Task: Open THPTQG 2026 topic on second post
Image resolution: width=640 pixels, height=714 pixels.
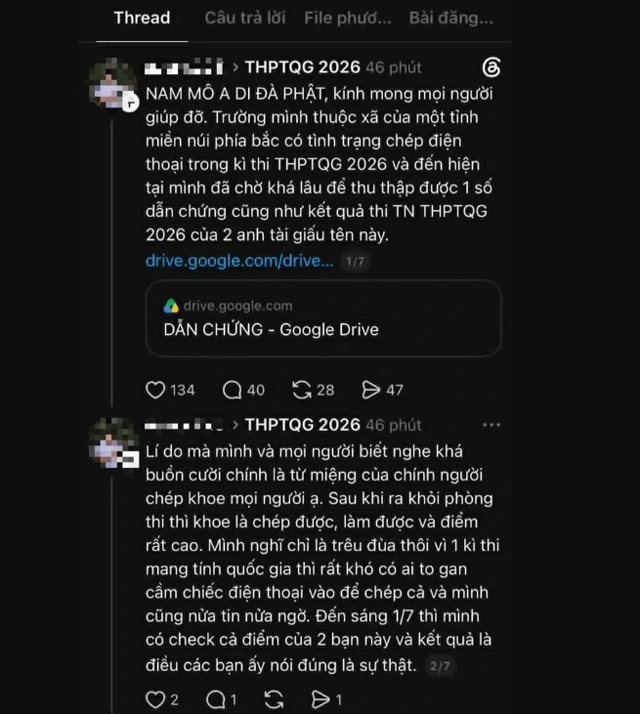Action: (x=303, y=425)
